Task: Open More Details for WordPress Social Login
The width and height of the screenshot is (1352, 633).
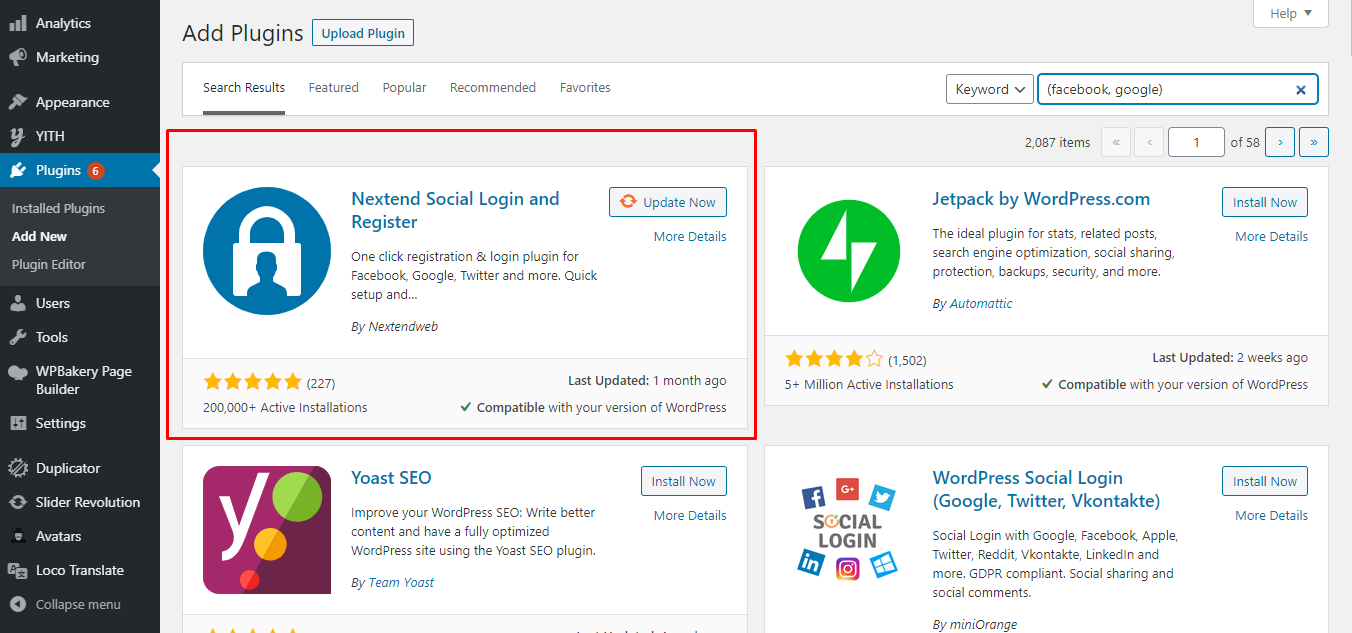Action: [1271, 516]
